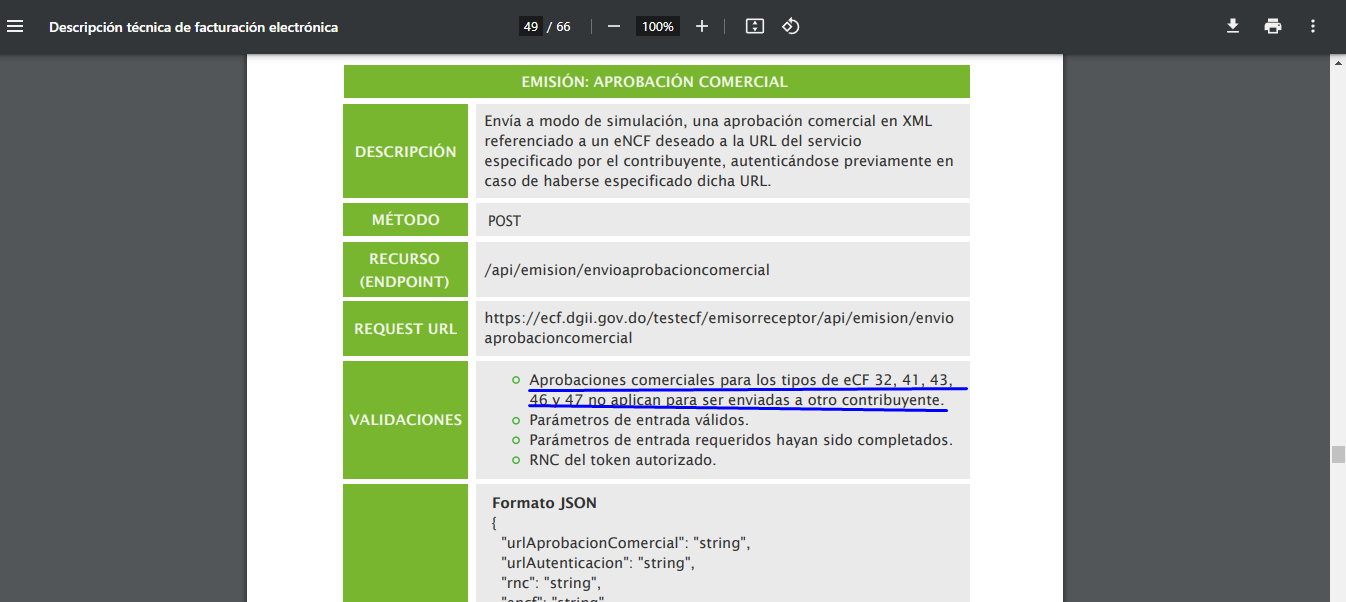
Task: Click 'Parámetros de entrada requeridos' bullet
Action: (741, 440)
